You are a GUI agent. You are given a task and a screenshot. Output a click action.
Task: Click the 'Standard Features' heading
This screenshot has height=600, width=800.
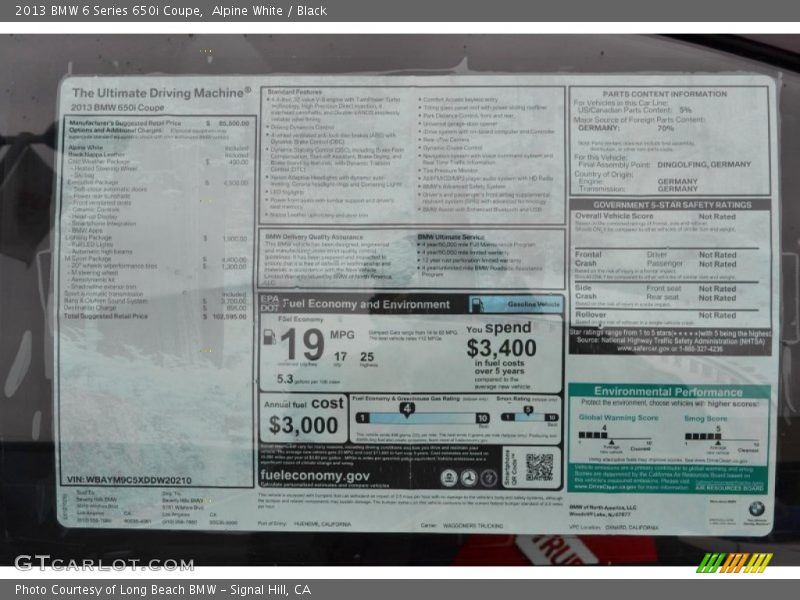click(294, 92)
